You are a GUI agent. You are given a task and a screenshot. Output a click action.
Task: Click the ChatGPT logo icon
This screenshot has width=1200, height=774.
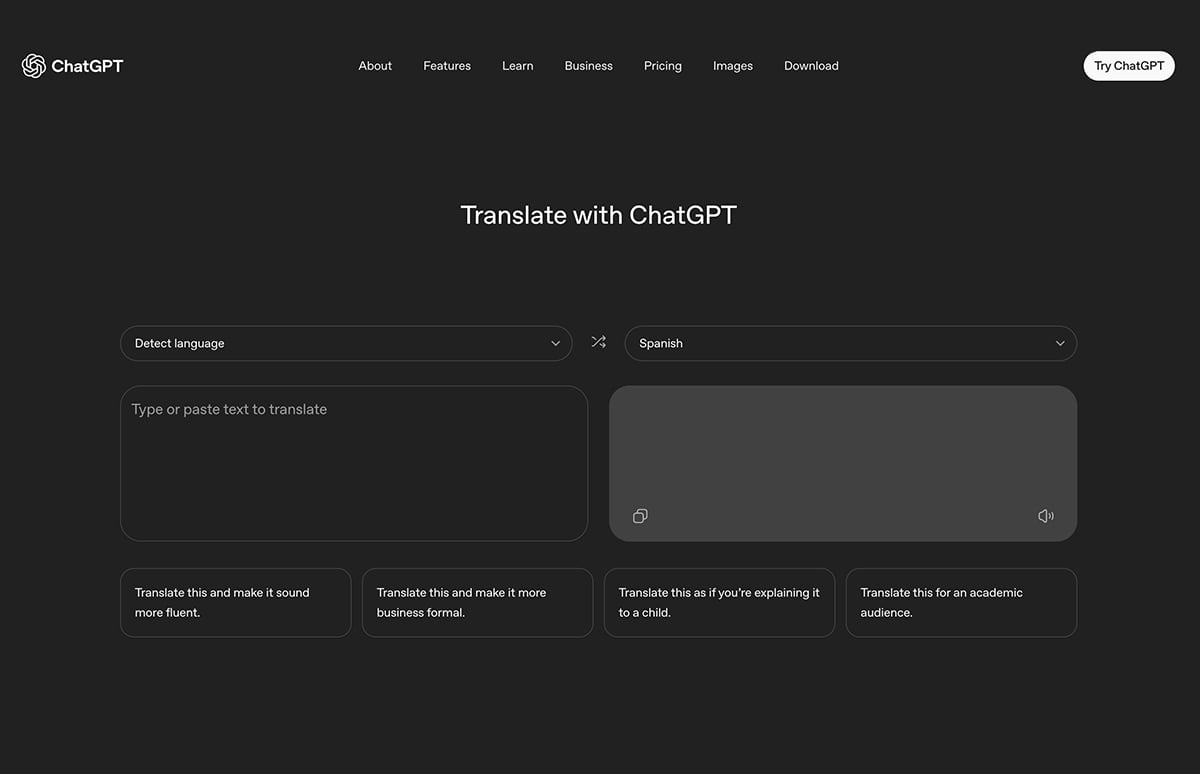pyautogui.click(x=34, y=66)
